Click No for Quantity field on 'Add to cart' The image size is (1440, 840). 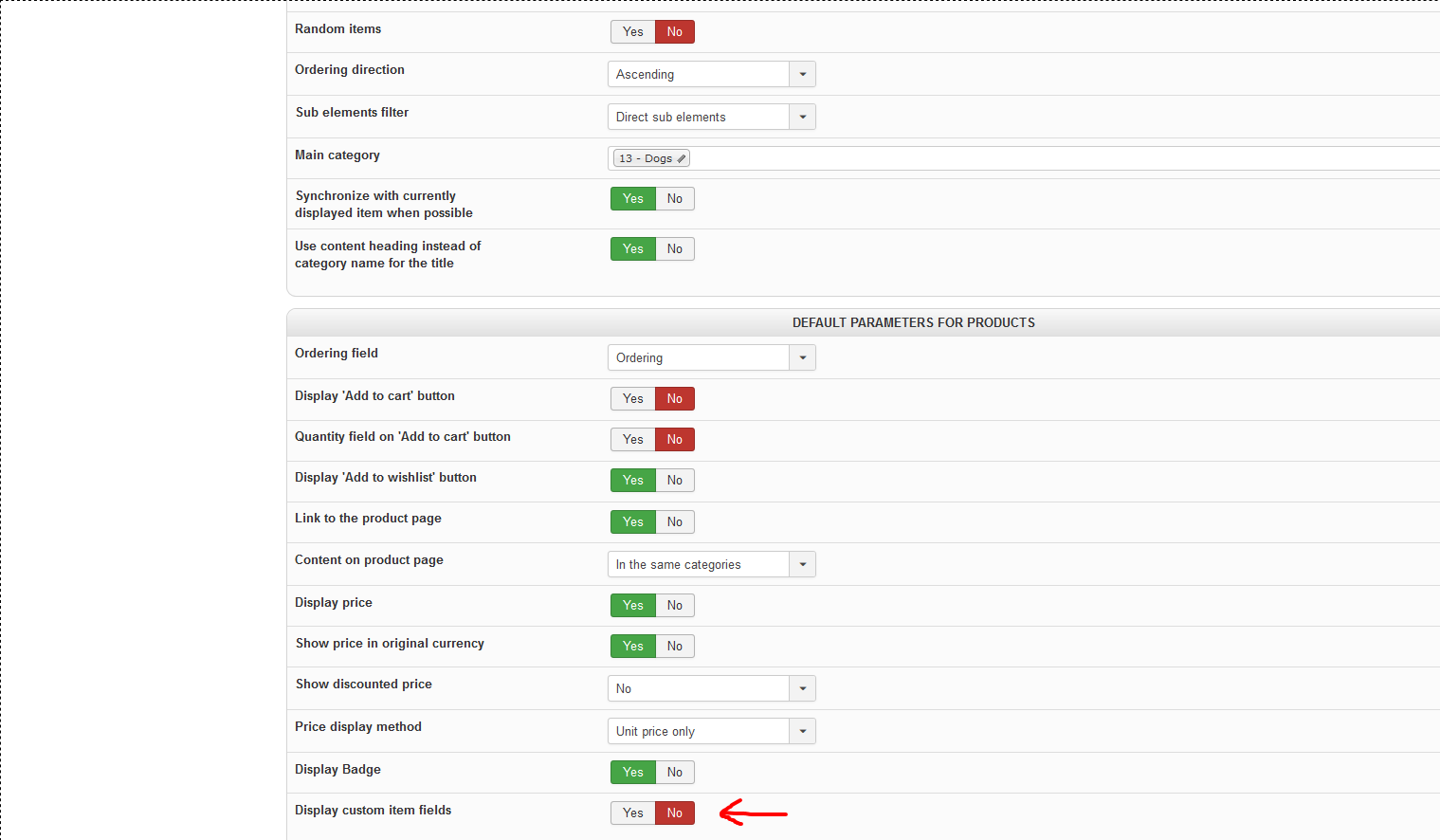point(675,440)
